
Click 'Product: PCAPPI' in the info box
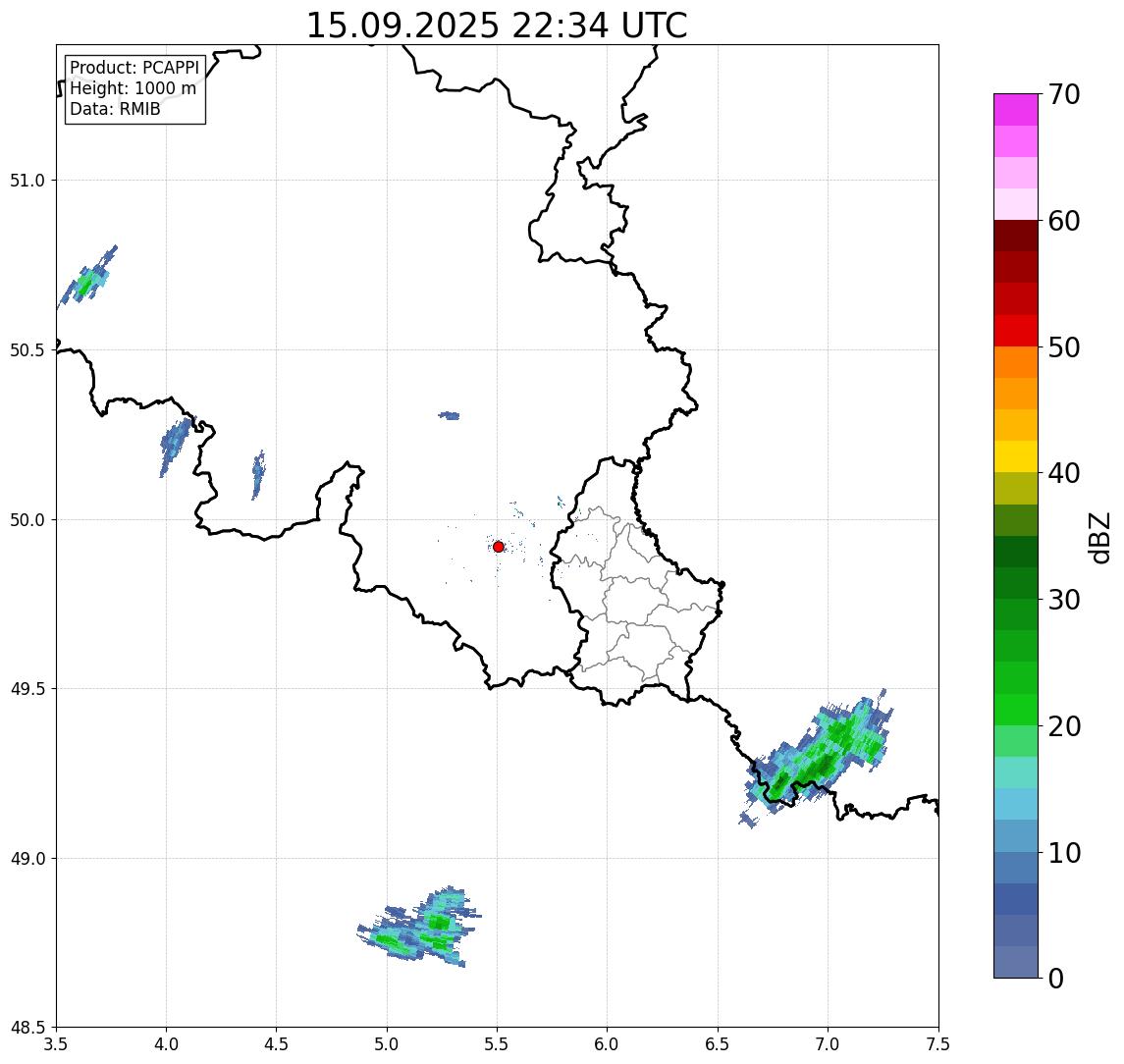(x=134, y=68)
